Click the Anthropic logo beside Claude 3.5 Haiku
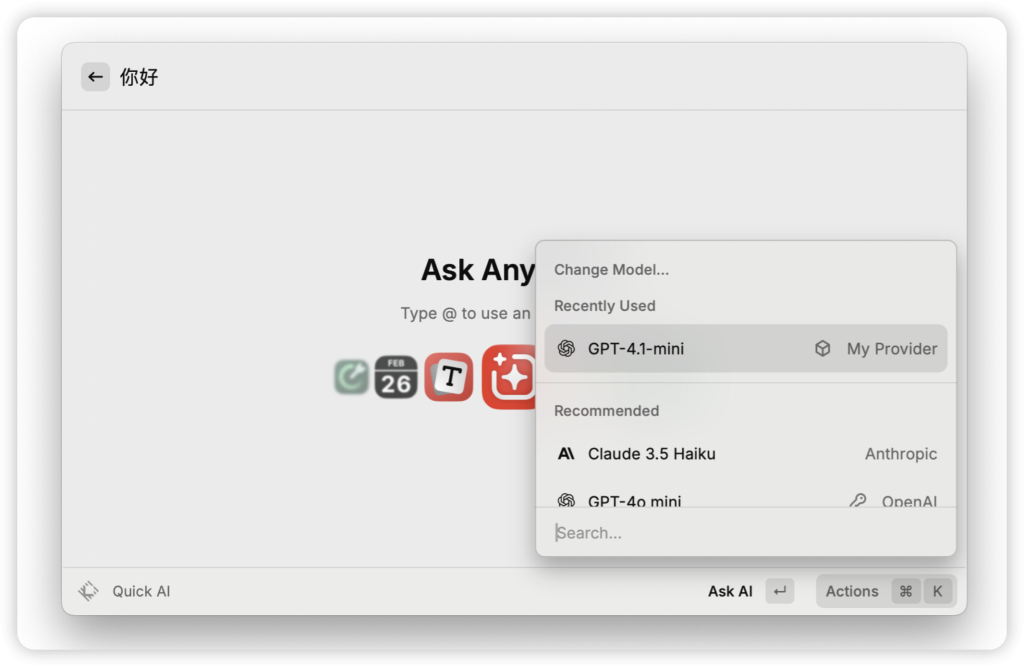The height and width of the screenshot is (667, 1024). coord(566,454)
